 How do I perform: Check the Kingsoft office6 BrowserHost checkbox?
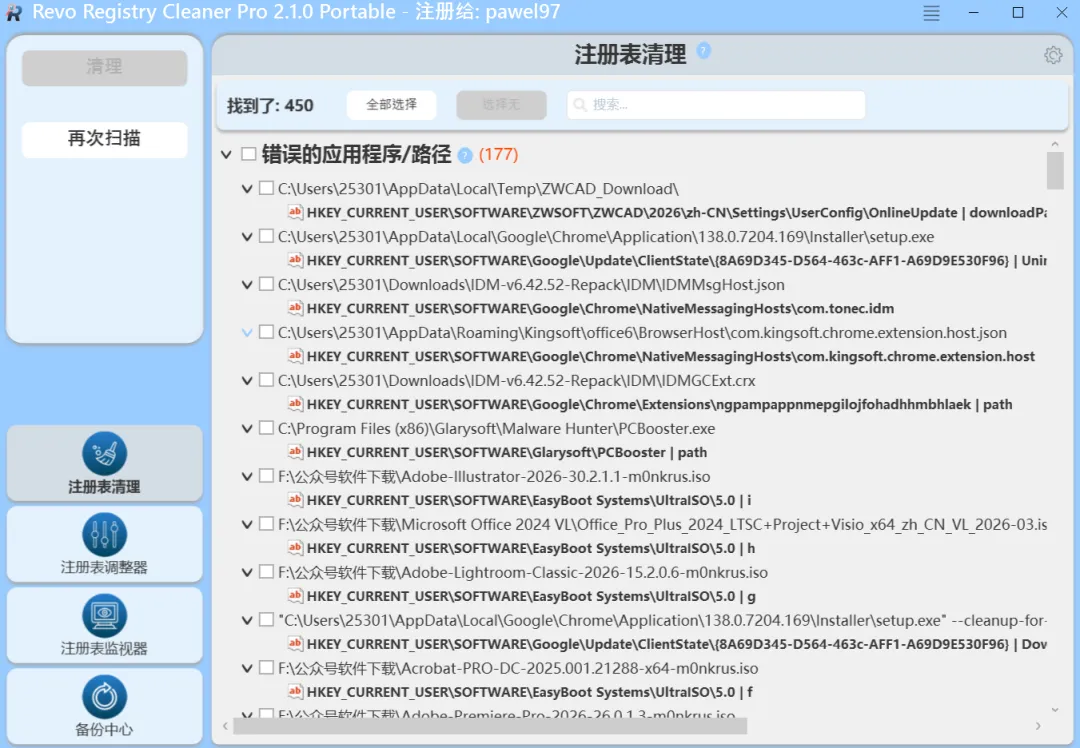coord(267,332)
